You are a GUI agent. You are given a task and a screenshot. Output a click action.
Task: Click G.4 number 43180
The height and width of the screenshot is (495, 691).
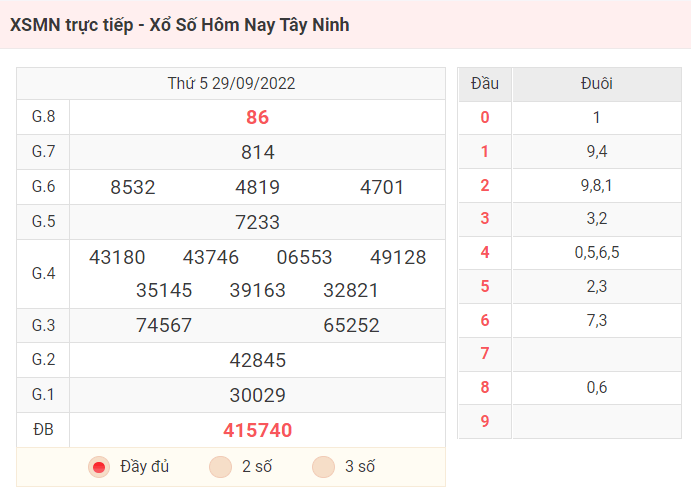click(117, 257)
